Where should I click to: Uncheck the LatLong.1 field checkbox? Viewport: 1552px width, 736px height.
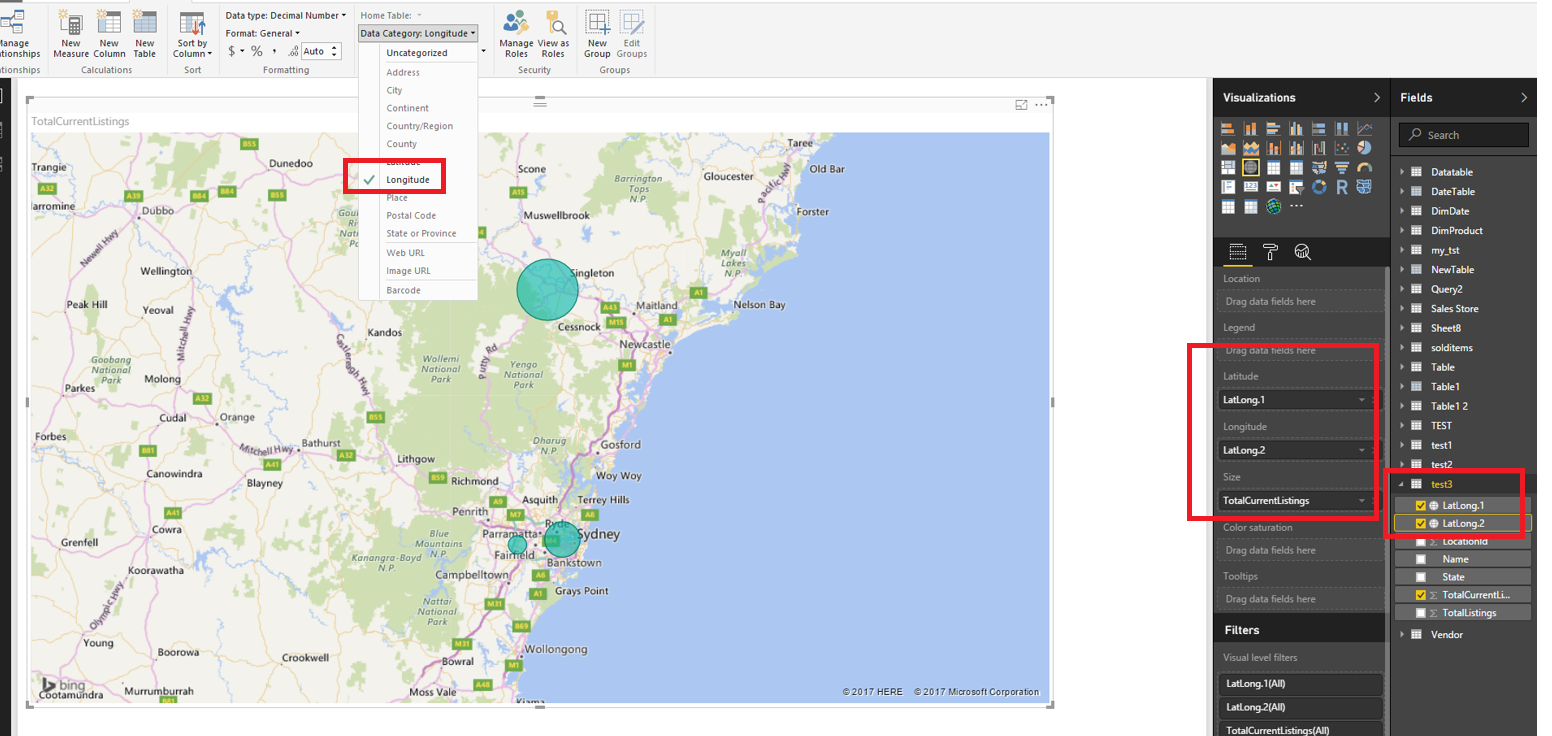[x=1421, y=506]
